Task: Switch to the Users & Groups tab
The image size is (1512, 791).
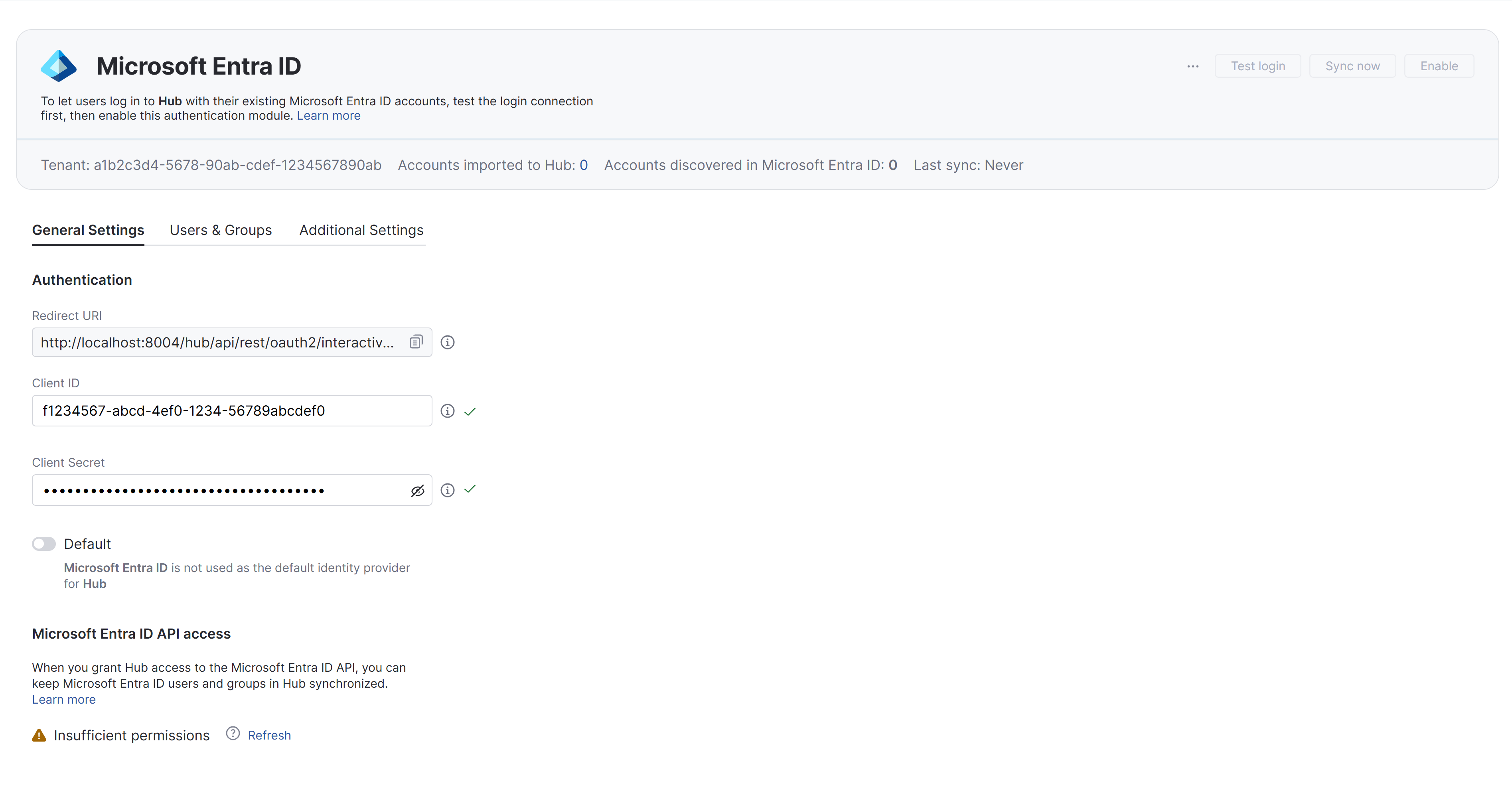Action: (221, 230)
